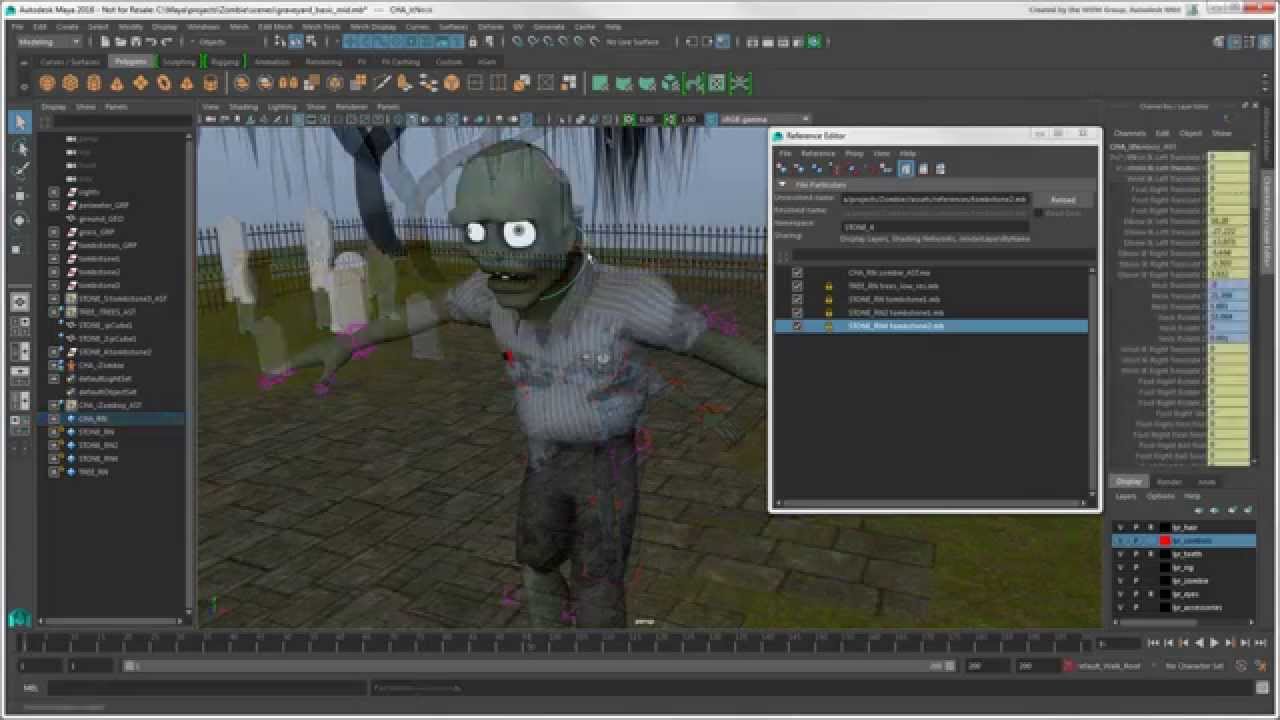This screenshot has width=1280, height=720.
Task: Create a polygon cube from the shelf
Action: pyautogui.click(x=70, y=84)
